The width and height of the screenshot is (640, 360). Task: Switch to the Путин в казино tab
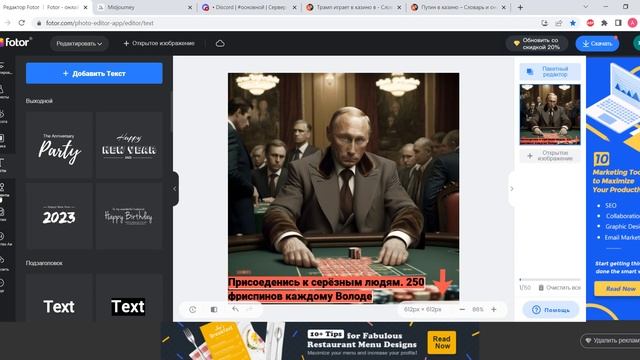458,7
